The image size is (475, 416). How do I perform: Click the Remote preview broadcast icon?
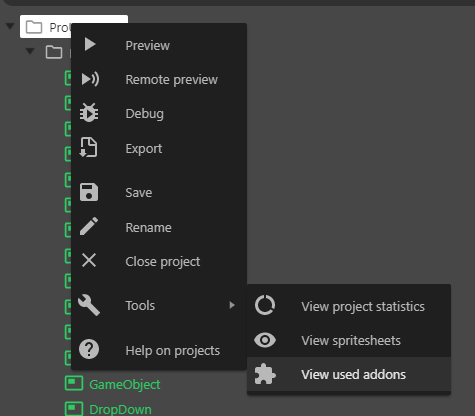pos(90,79)
